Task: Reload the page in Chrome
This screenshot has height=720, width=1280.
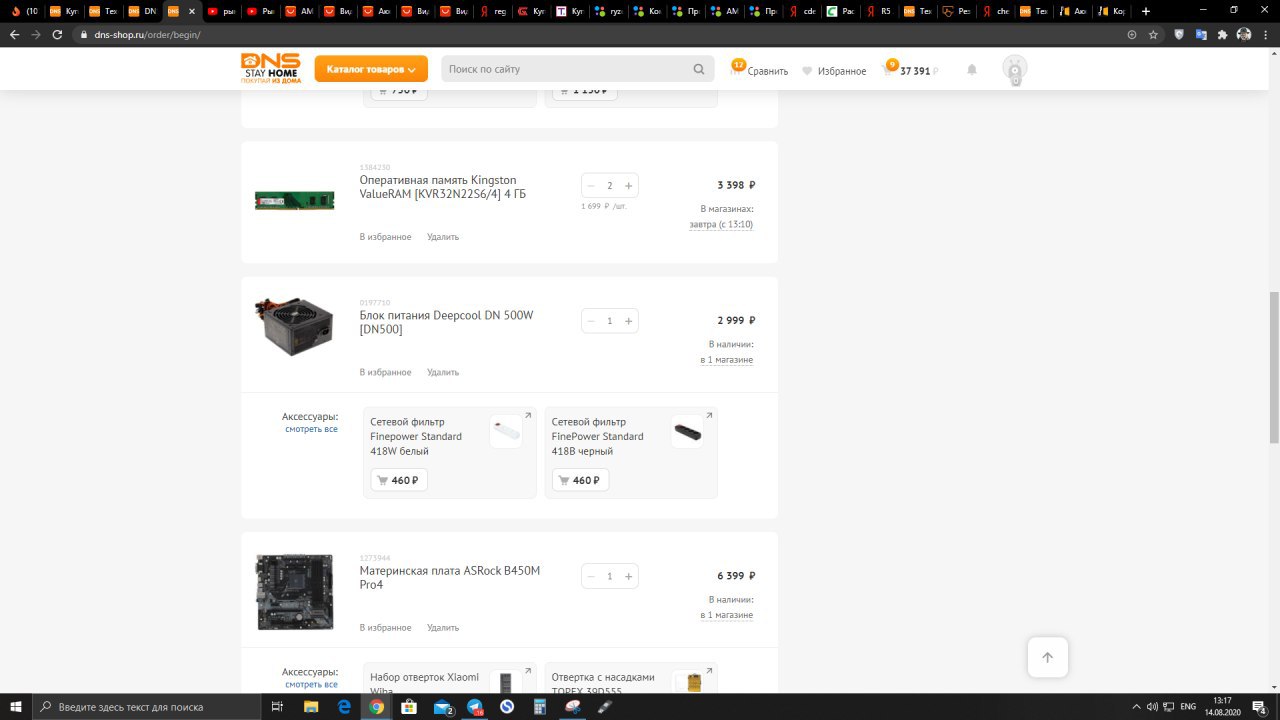Action: point(57,34)
